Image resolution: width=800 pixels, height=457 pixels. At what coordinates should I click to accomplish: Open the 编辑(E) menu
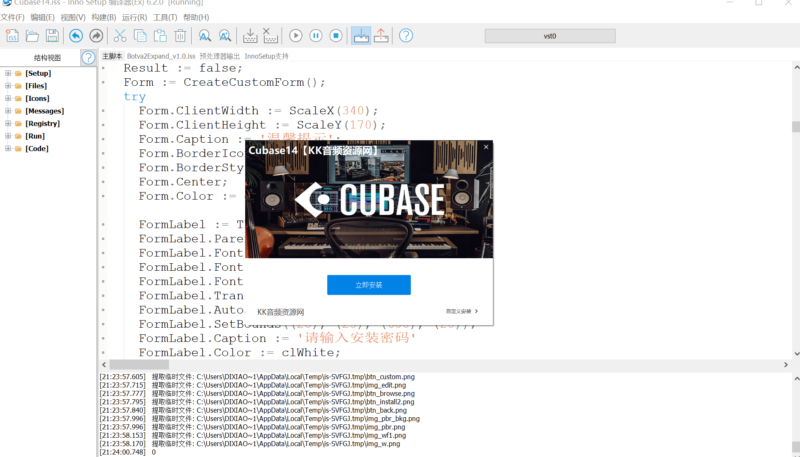coord(42,17)
